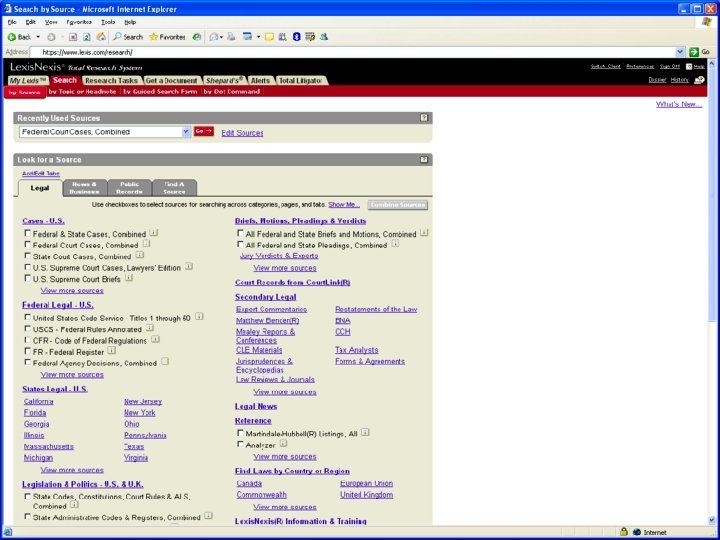
Task: Open the Recently Used Sources dropdown
Action: [x=186, y=132]
